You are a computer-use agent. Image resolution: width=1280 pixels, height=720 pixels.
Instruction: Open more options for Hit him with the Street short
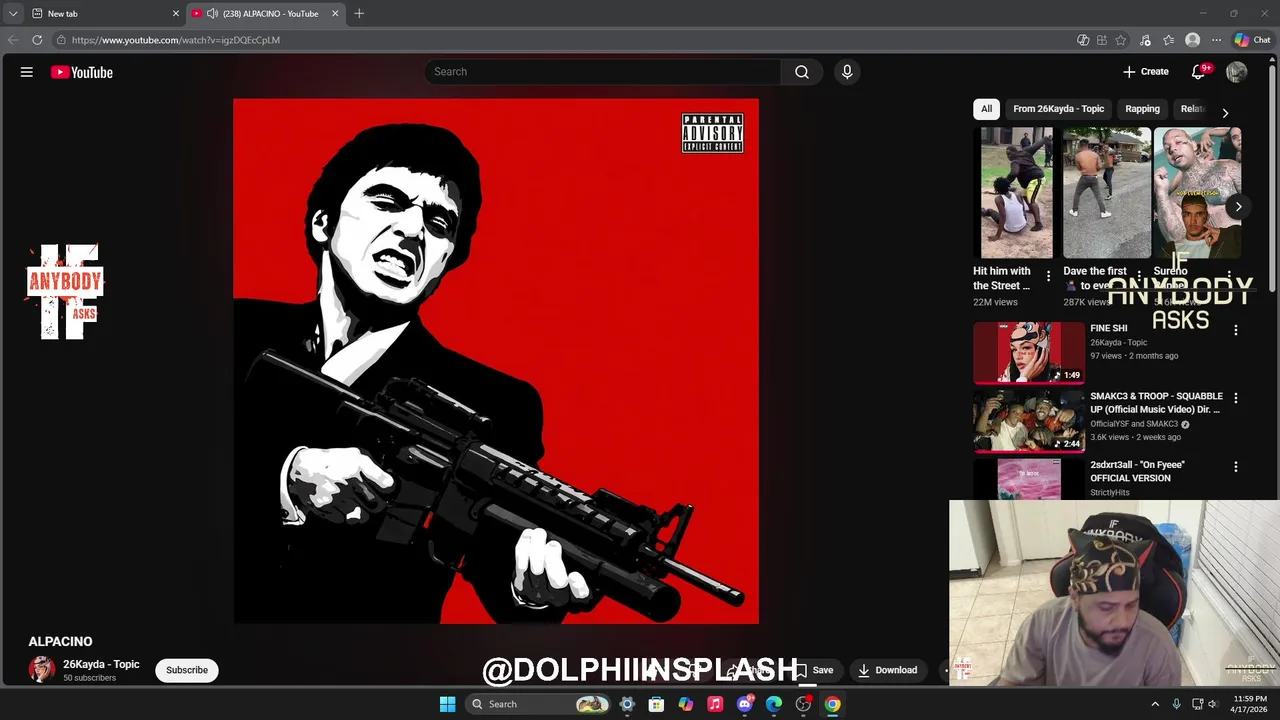point(1048,276)
